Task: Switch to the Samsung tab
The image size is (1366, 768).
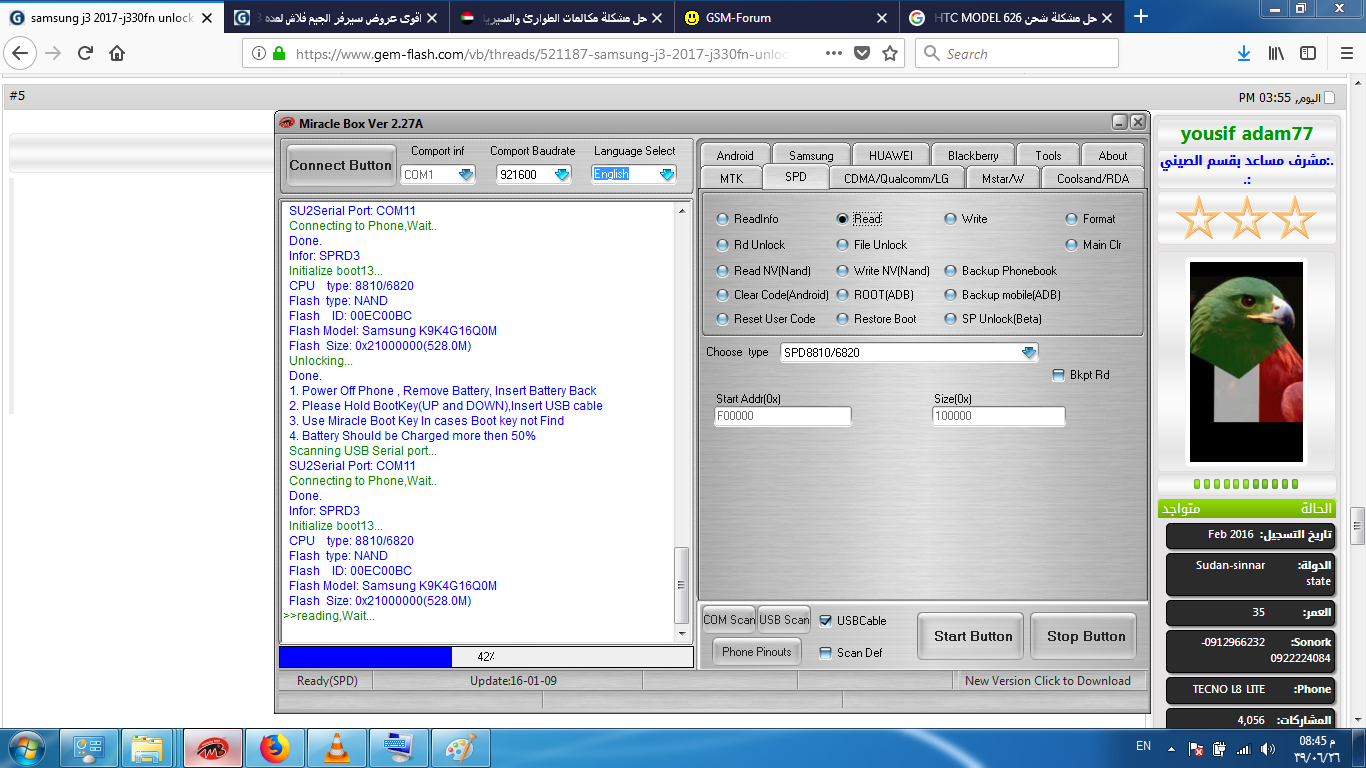Action: [x=811, y=155]
